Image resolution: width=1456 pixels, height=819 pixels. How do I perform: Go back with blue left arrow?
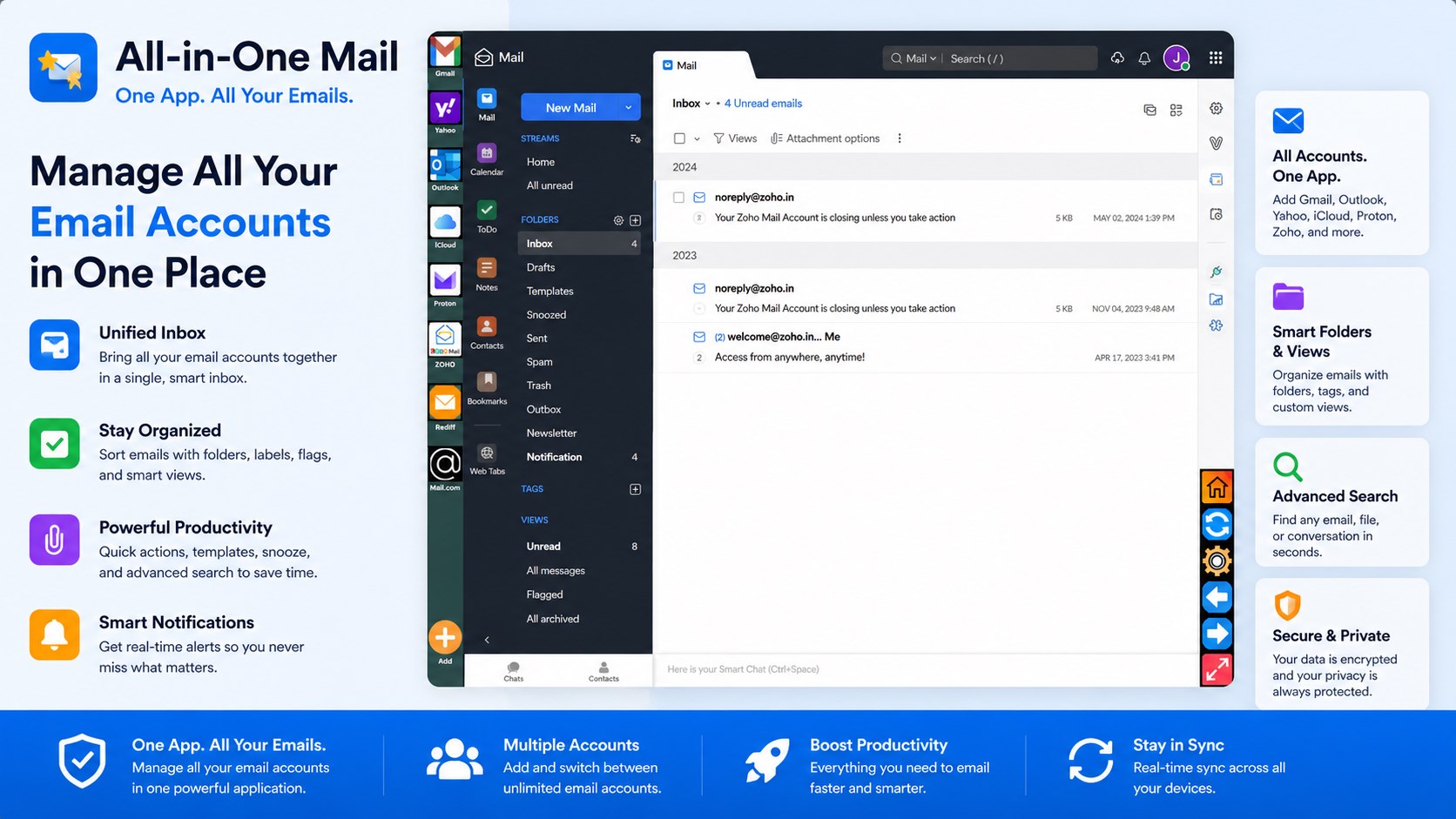point(1217,597)
